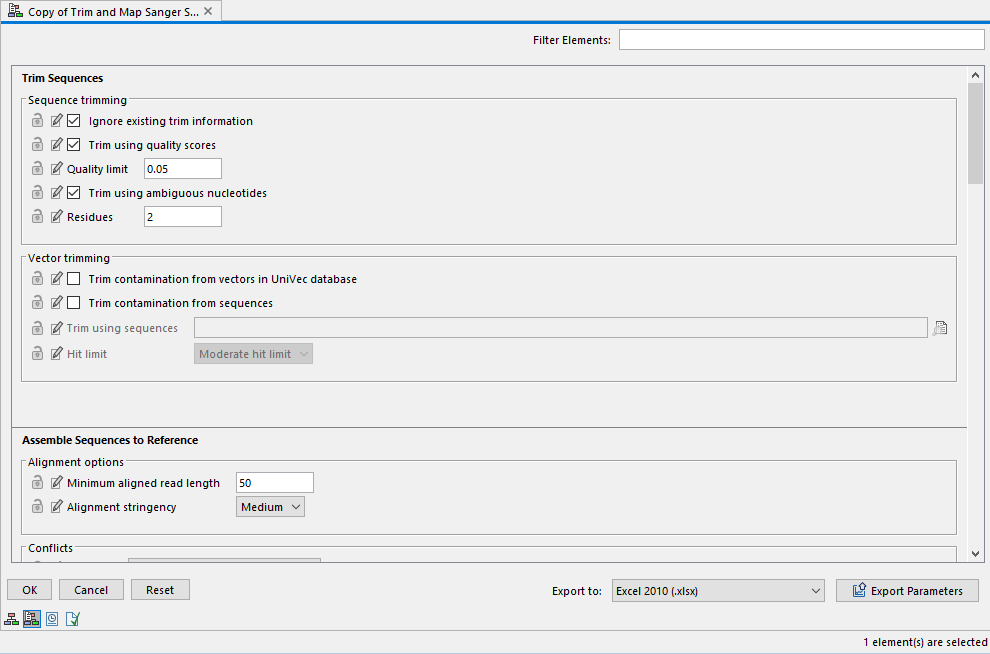Close the Copy of Trim workflow tab

point(208,11)
